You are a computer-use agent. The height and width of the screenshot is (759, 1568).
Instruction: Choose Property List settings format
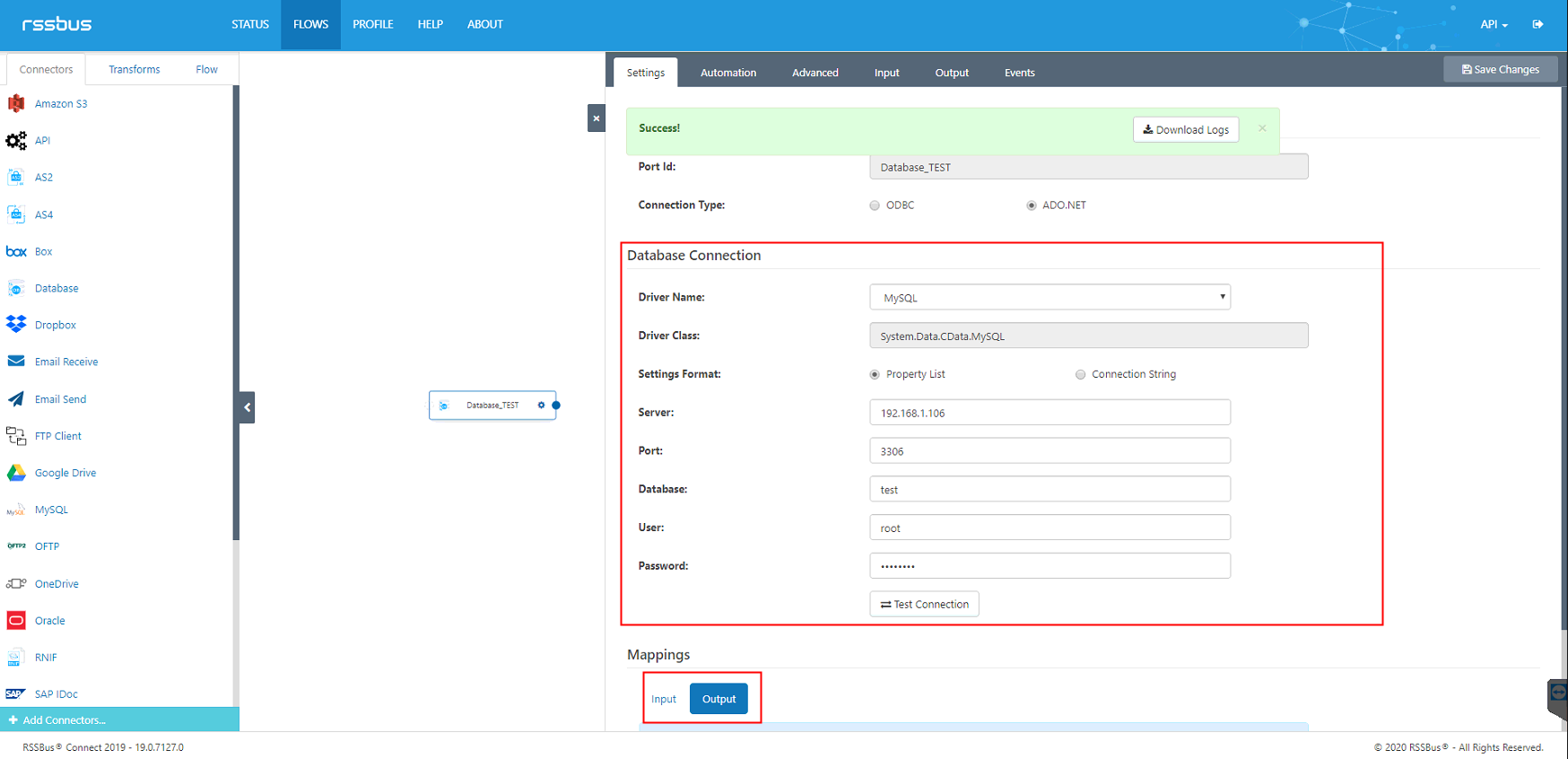pos(875,375)
